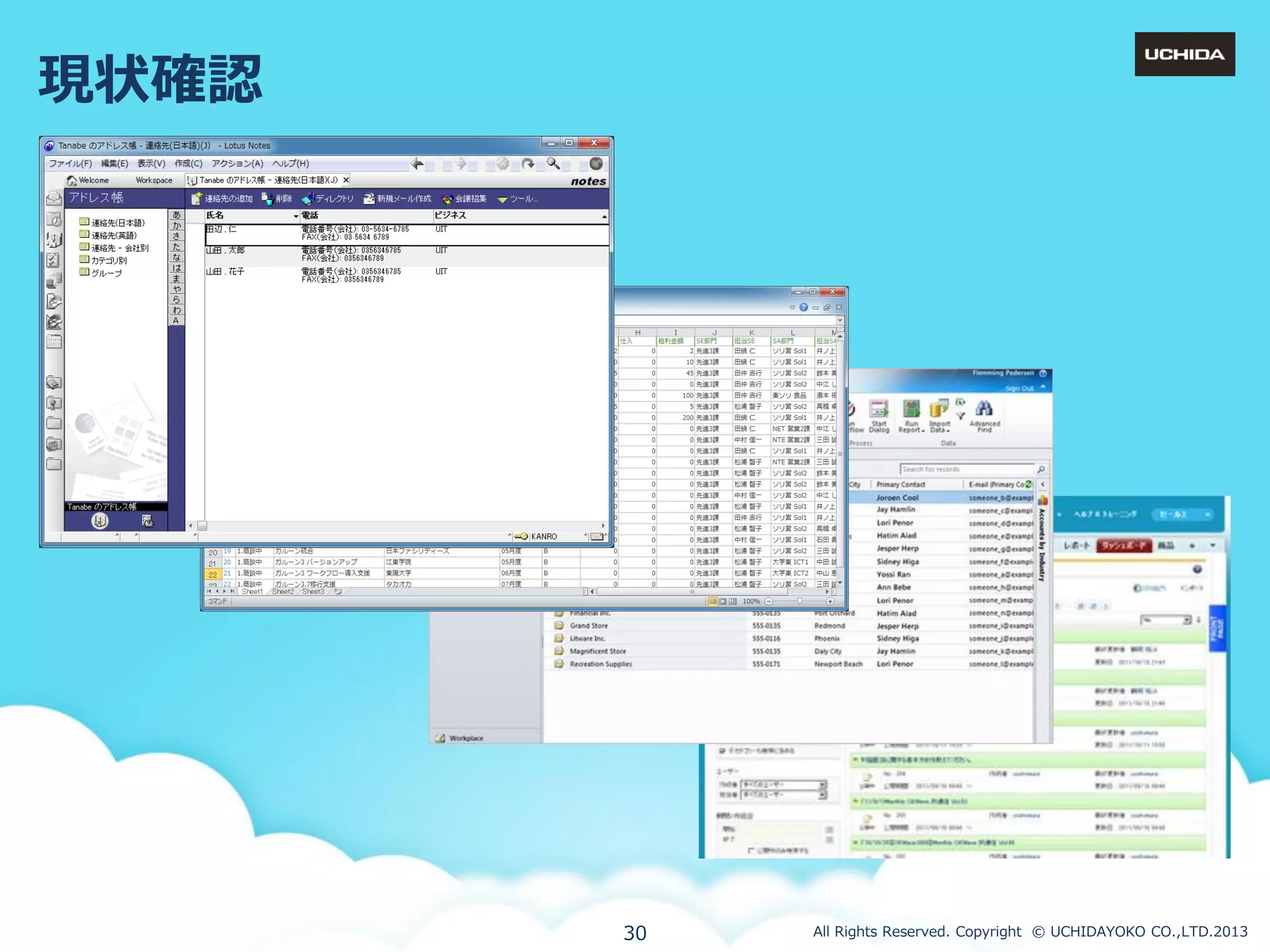Toggle Excel Page Break Preview button
Image resolution: width=1270 pixels, height=952 pixels.
732,601
